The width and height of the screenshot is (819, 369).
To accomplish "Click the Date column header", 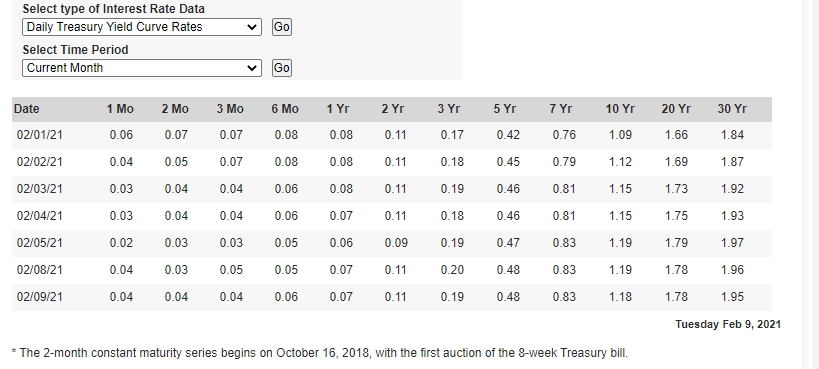I will (x=27, y=109).
